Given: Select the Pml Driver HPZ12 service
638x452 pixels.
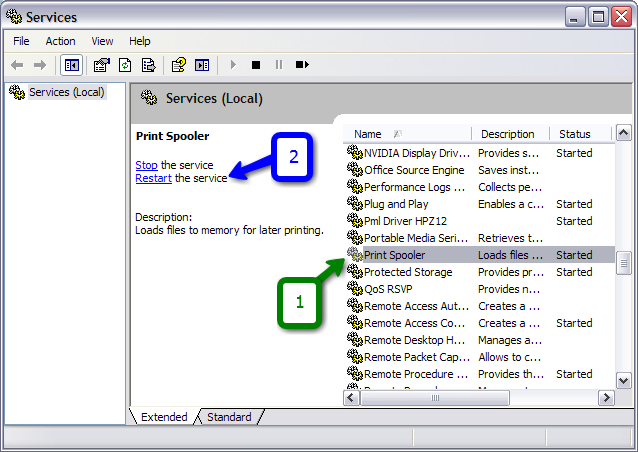Looking at the screenshot, I should tap(480, 221).
